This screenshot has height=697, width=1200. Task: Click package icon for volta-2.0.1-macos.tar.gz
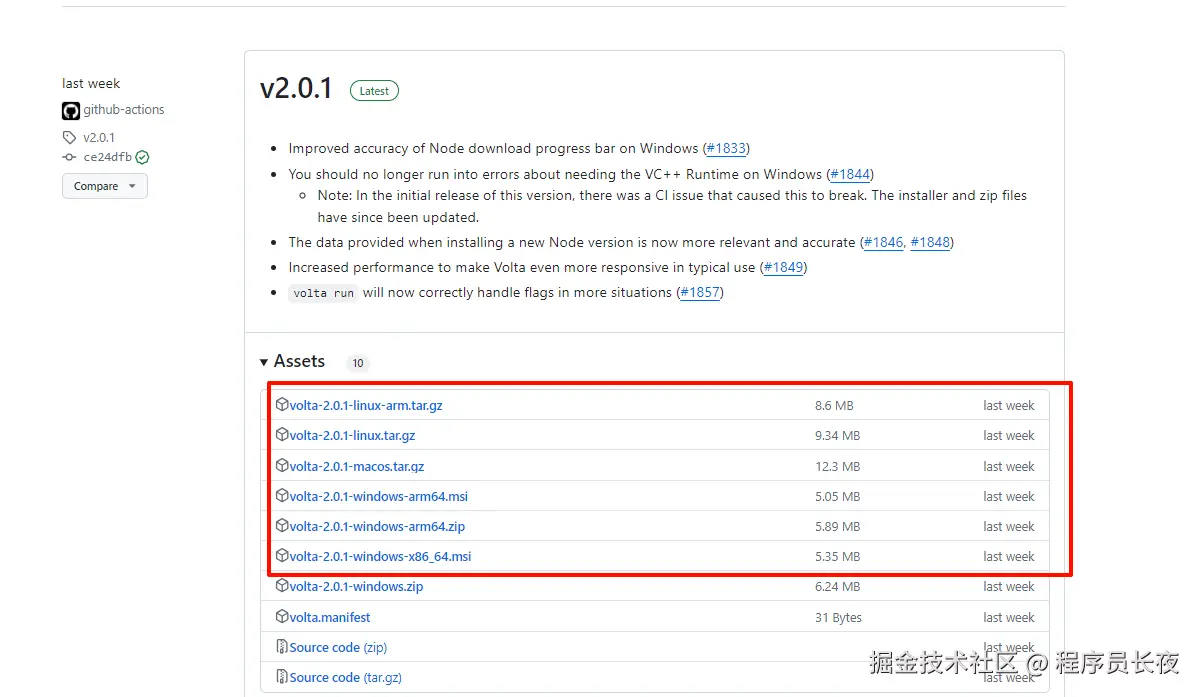282,466
